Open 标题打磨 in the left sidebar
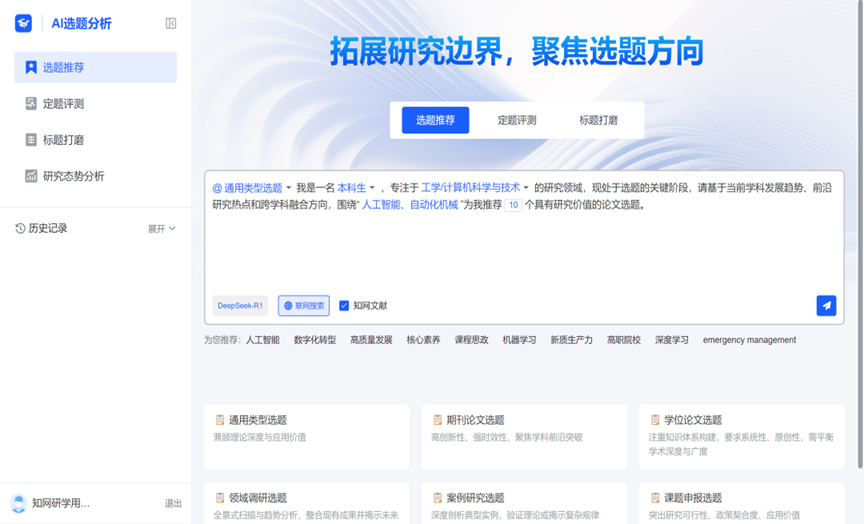864x524 pixels. pyautogui.click(x=63, y=140)
